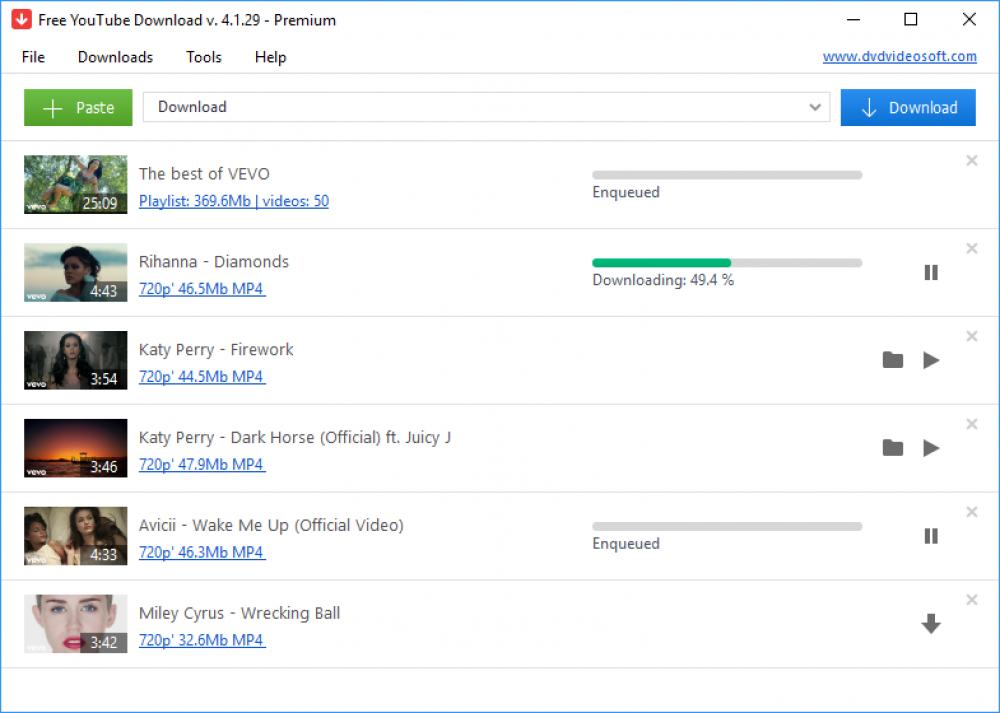Start downloading Miley Cyrus - Wrecking Ball
The height and width of the screenshot is (713, 1000).
point(931,624)
